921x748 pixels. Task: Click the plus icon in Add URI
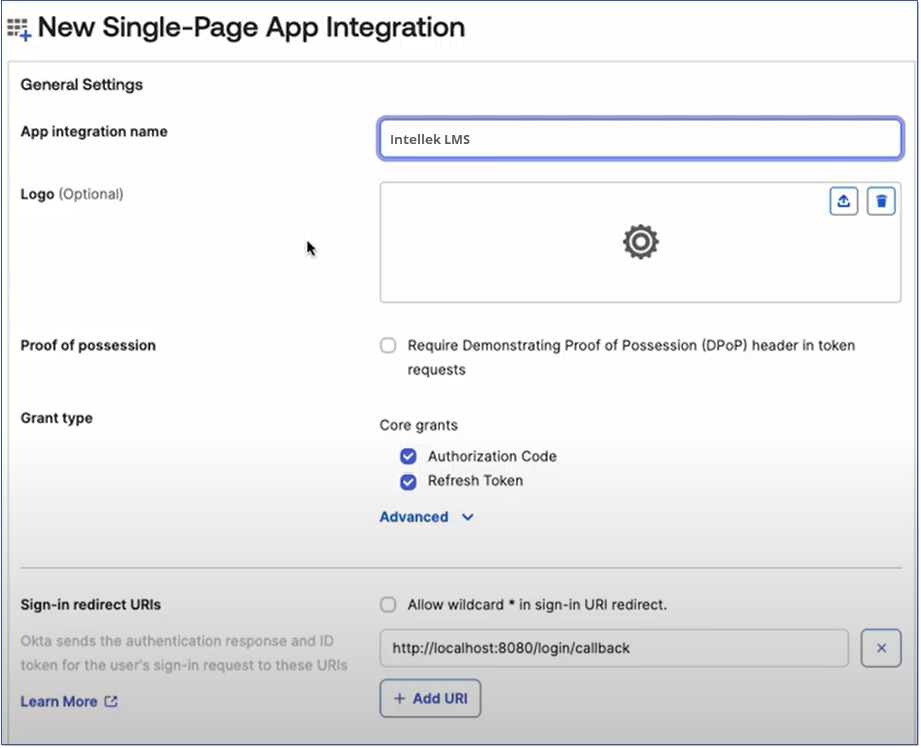[x=399, y=698]
